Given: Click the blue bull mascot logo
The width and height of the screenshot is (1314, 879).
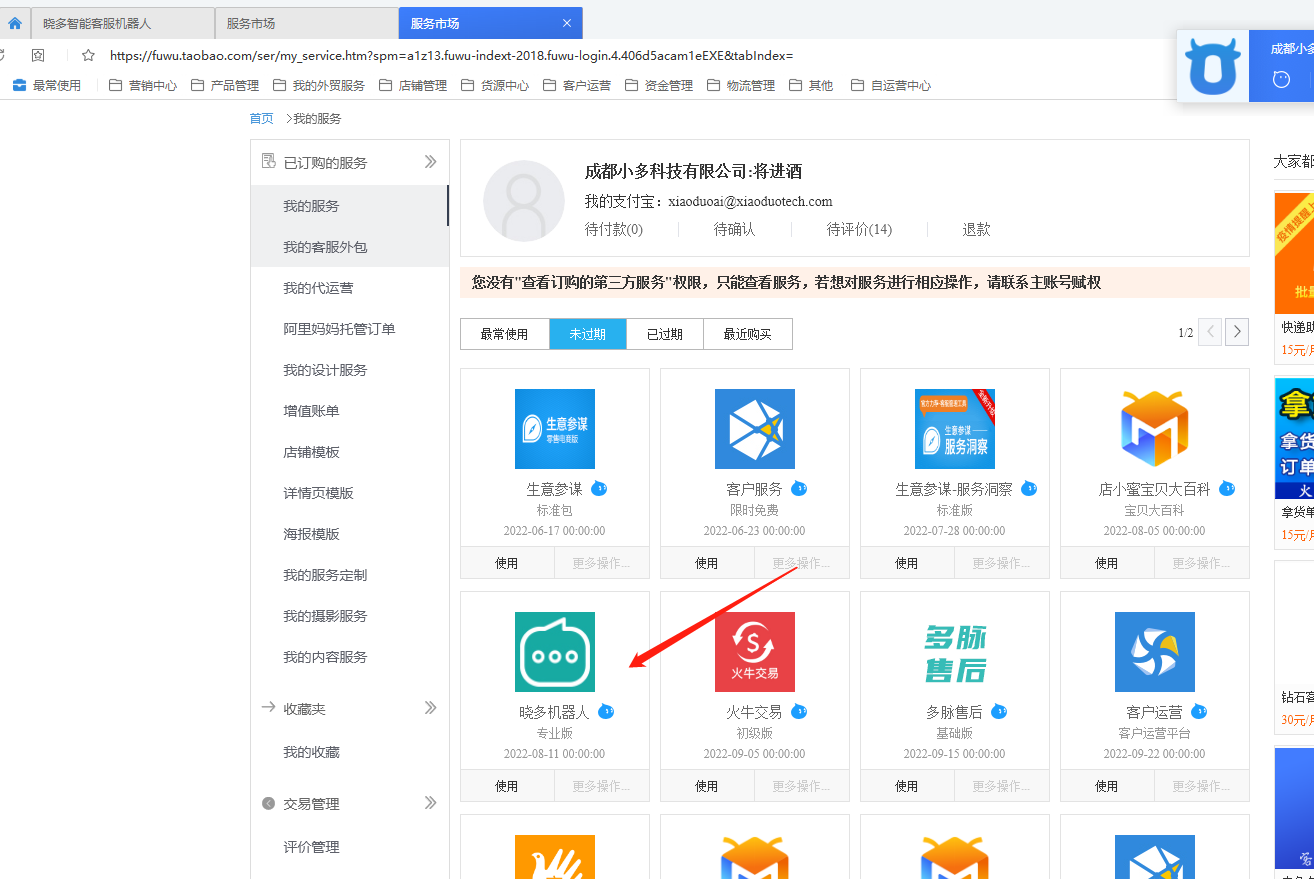Looking at the screenshot, I should pyautogui.click(x=1213, y=66).
